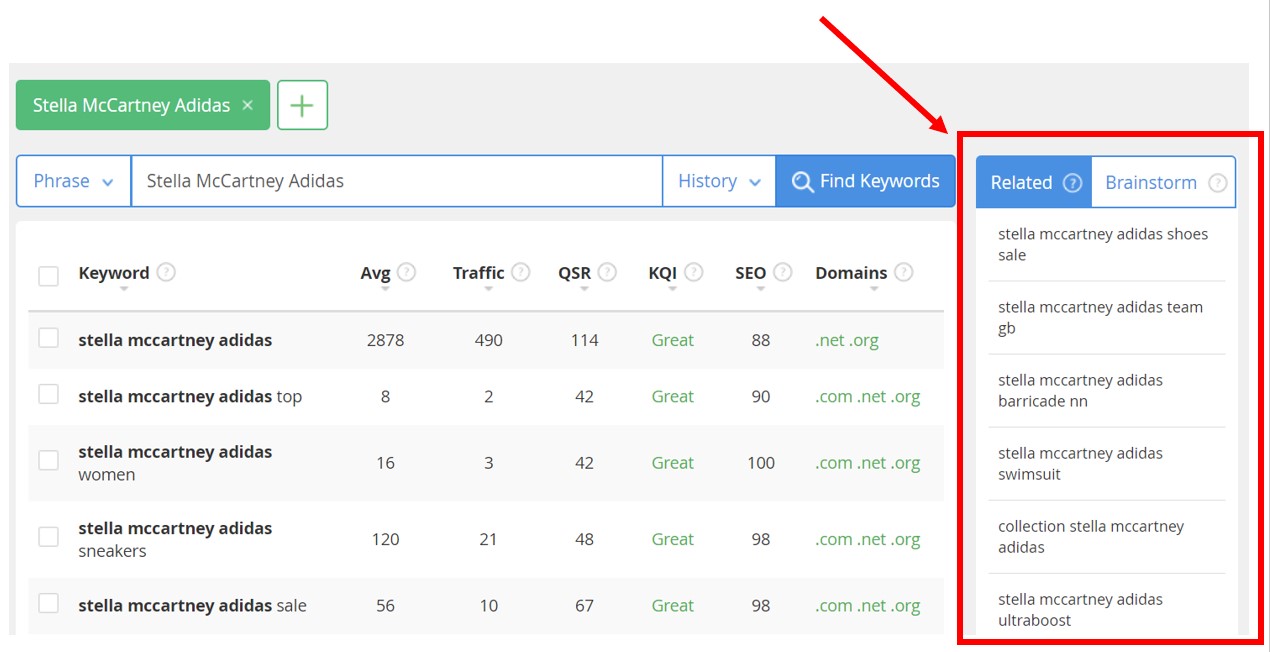Sort by Traffic column arrow
The height and width of the screenshot is (652, 1270).
pyautogui.click(x=488, y=289)
